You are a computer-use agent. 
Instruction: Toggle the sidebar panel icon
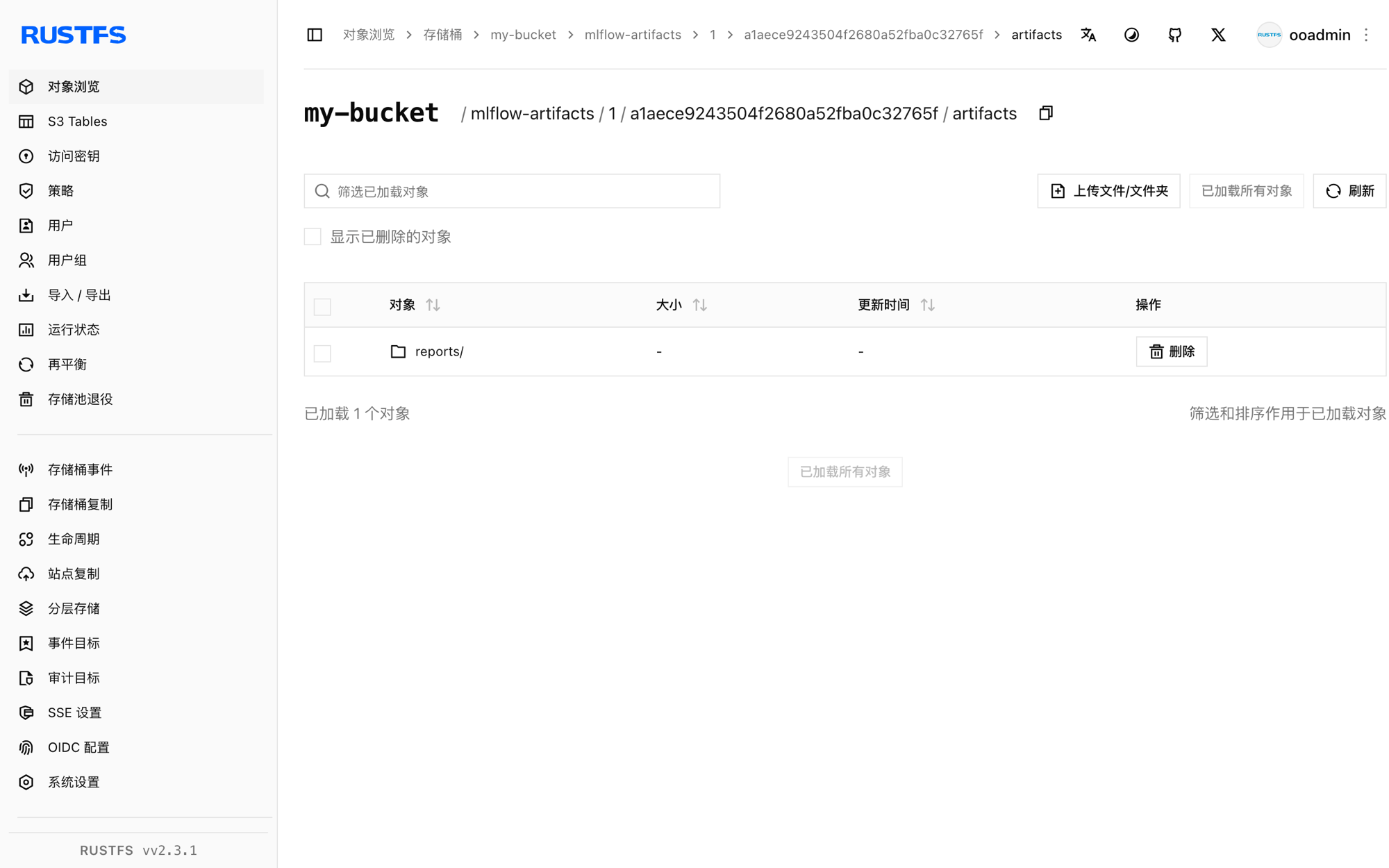[x=315, y=35]
